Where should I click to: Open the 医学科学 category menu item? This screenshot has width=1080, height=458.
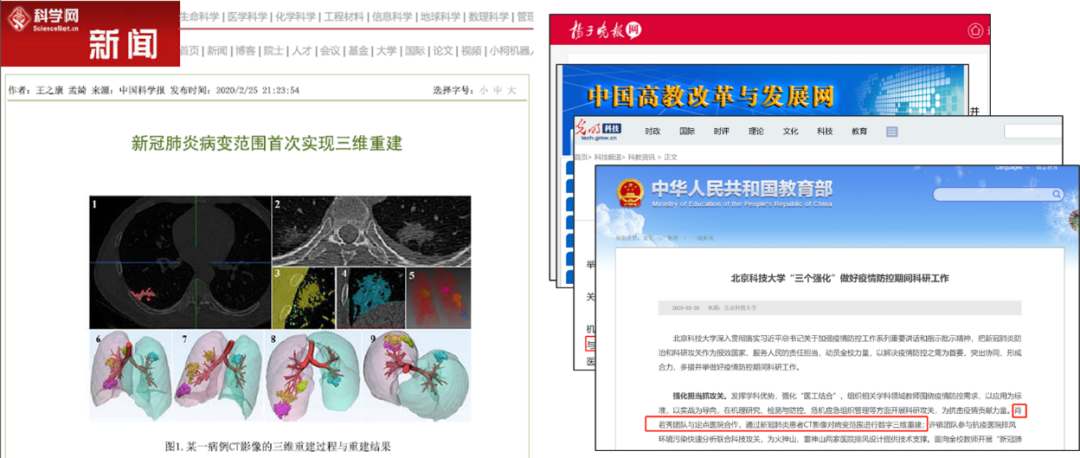point(246,17)
